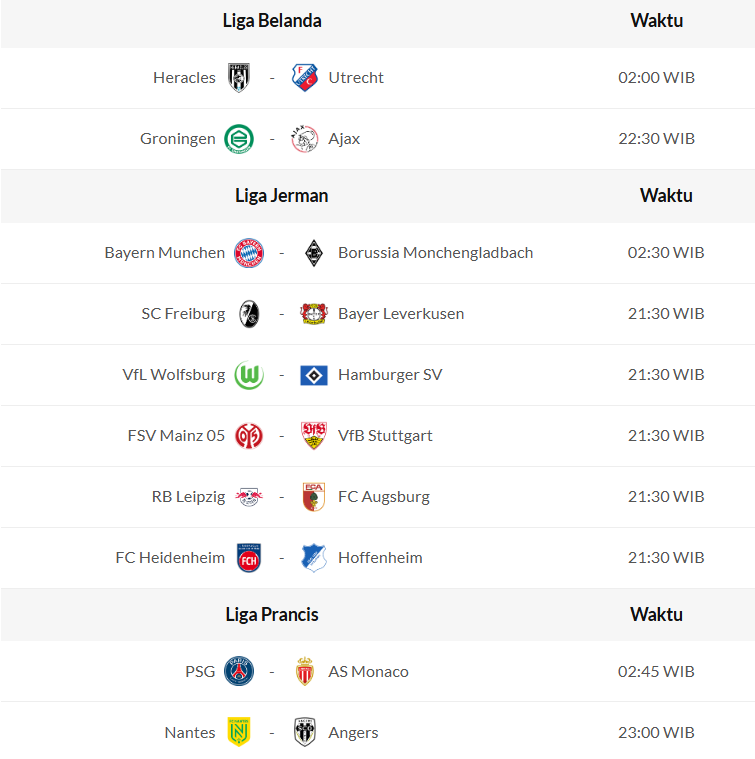Click the RB Leipzig logo
Image resolution: width=755 pixels, height=759 pixels.
[249, 497]
